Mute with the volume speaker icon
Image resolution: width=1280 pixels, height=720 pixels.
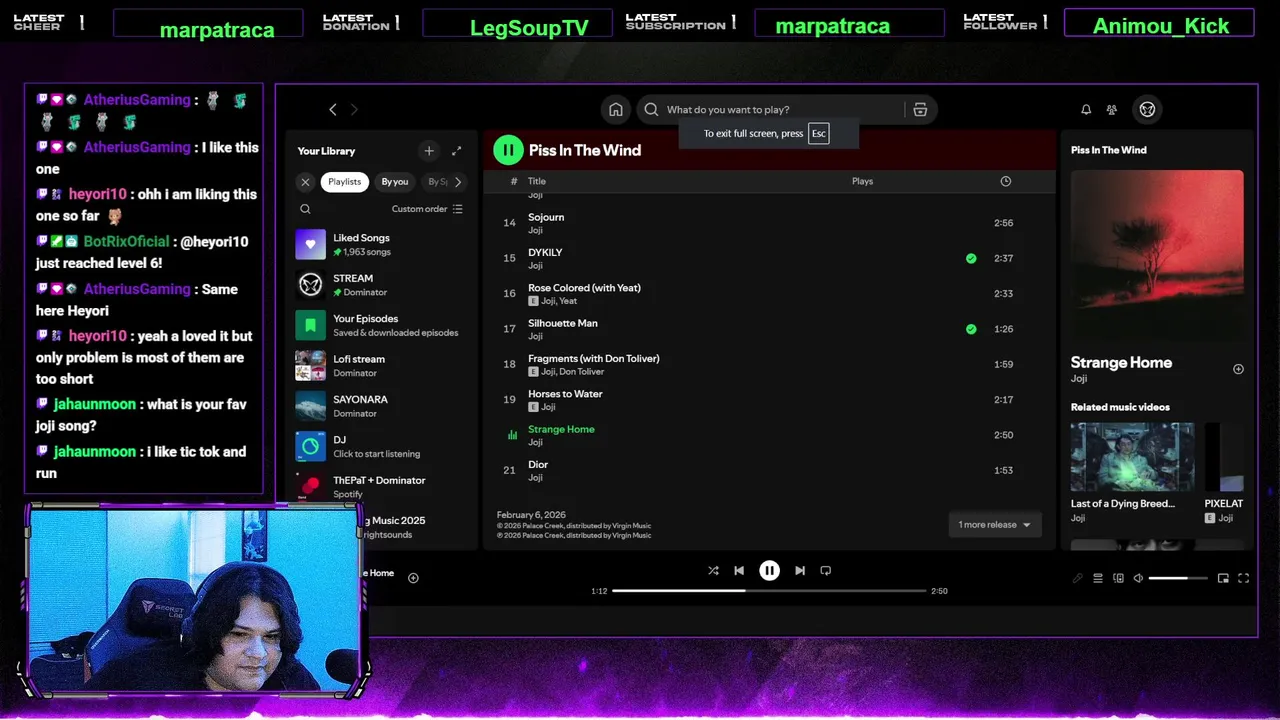(x=1138, y=578)
